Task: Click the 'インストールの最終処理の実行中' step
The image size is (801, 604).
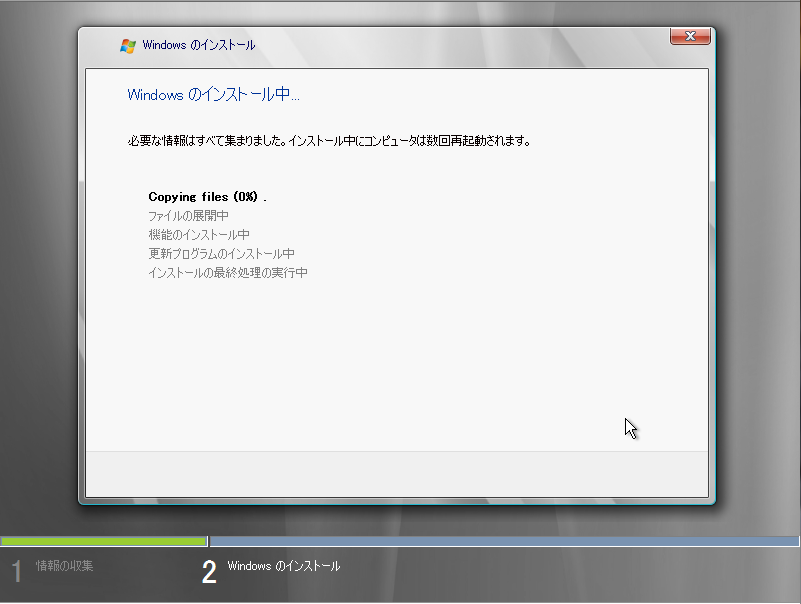Action: pyautogui.click(x=228, y=272)
